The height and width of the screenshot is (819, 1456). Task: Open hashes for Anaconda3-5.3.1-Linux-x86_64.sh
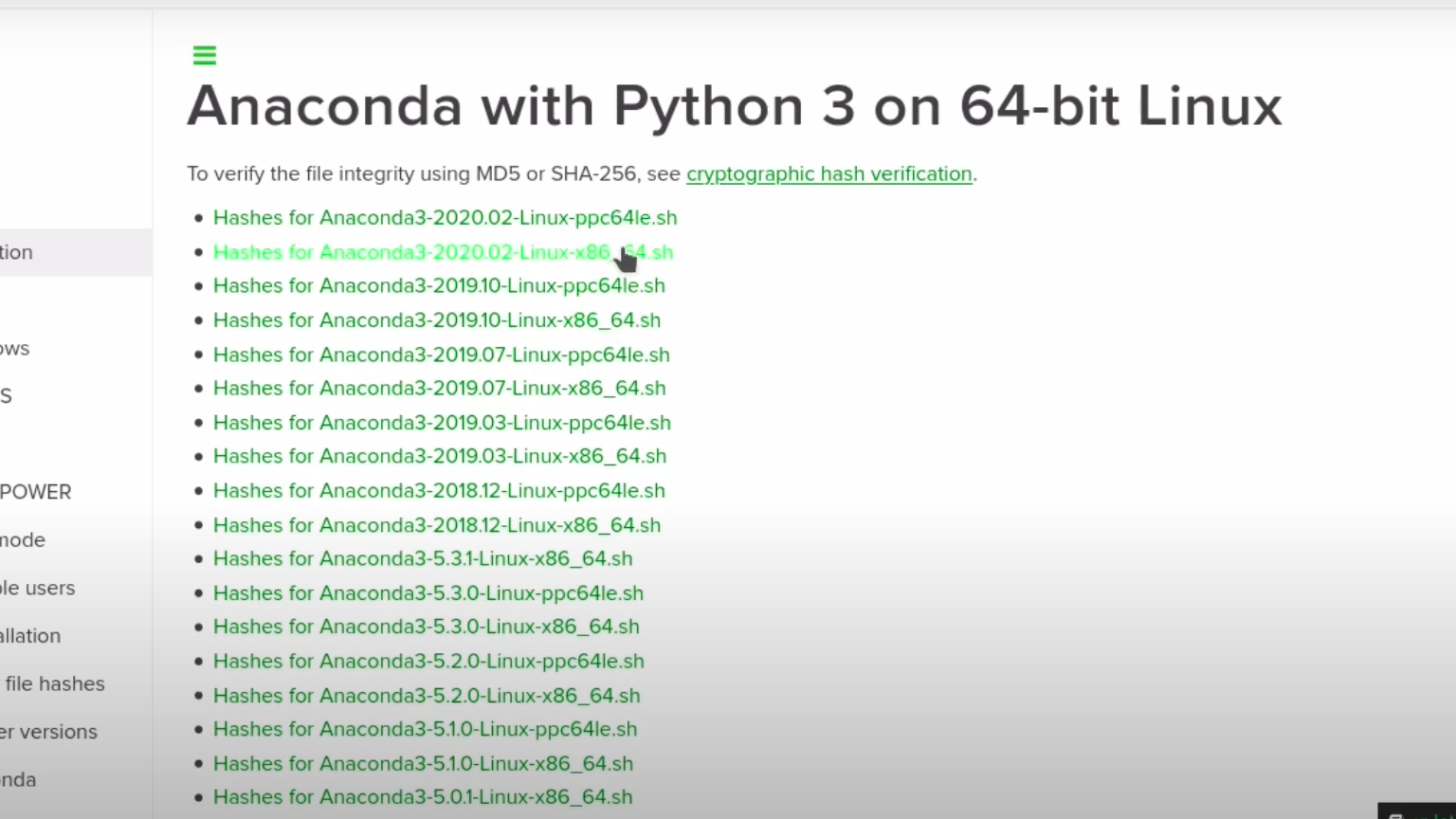(422, 559)
